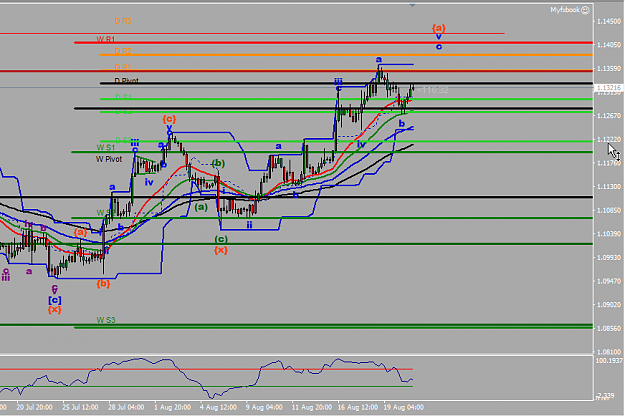Click the Myfxbook label with smiley icon
This screenshot has height=416, width=625.
tap(570, 10)
